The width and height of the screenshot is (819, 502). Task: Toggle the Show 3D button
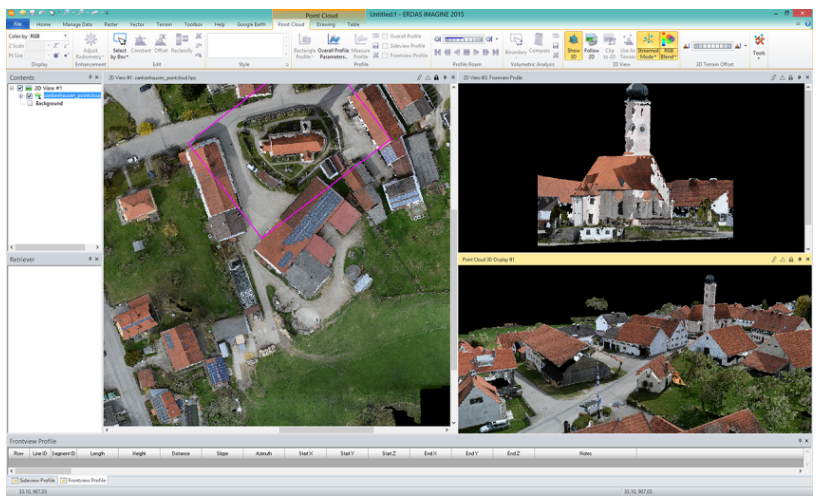573,44
